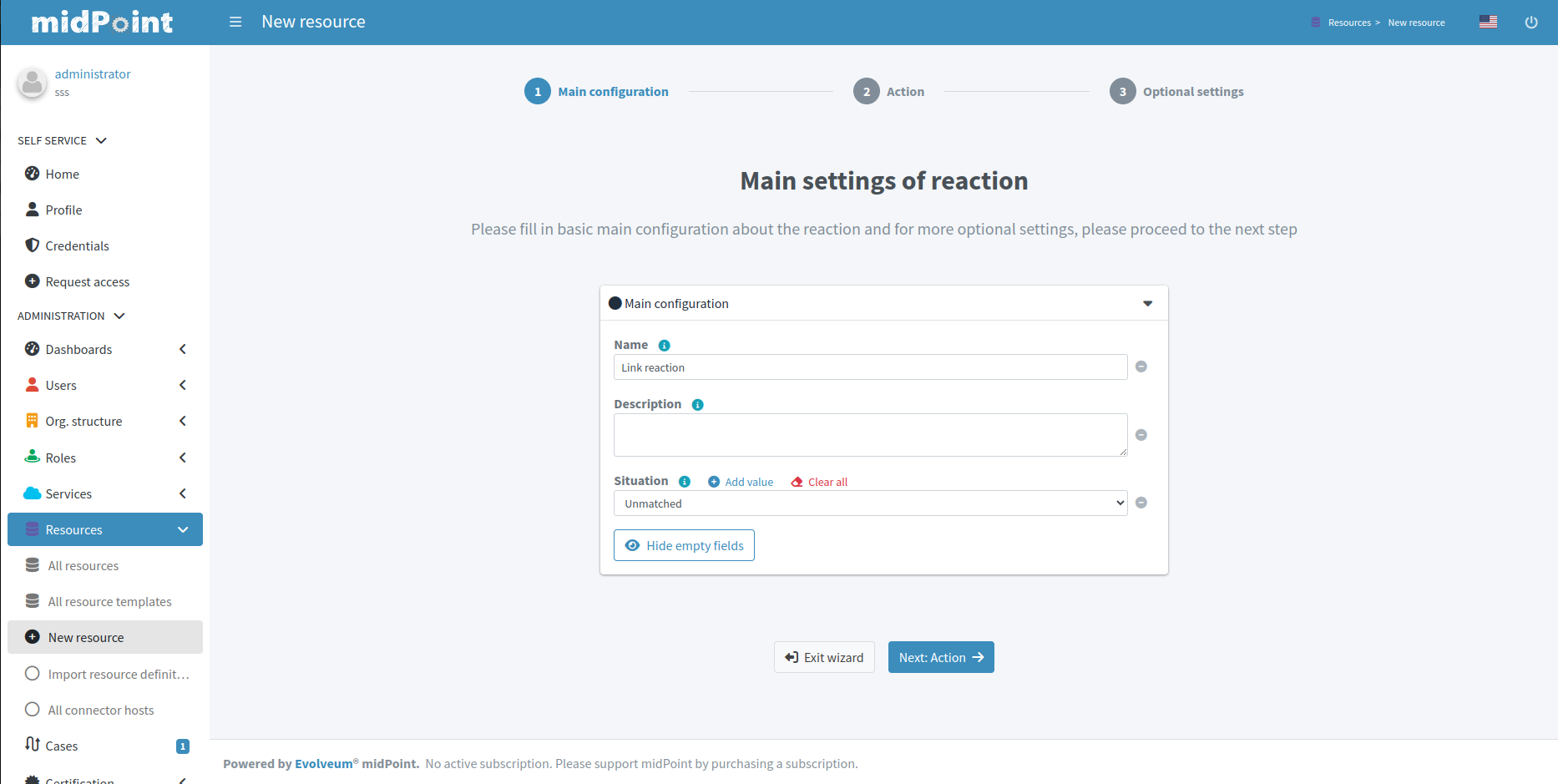Click the info icon beside Description
This screenshot has width=1558, height=784.
[x=697, y=405]
